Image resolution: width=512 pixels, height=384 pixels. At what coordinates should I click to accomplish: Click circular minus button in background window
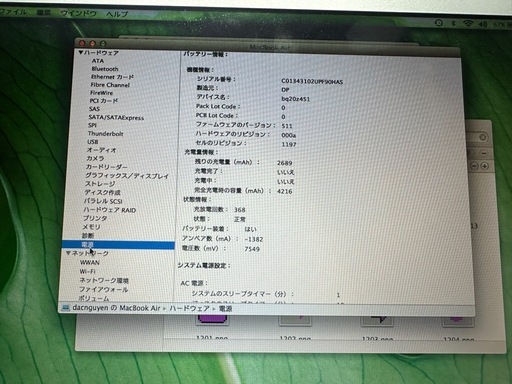click(x=475, y=166)
